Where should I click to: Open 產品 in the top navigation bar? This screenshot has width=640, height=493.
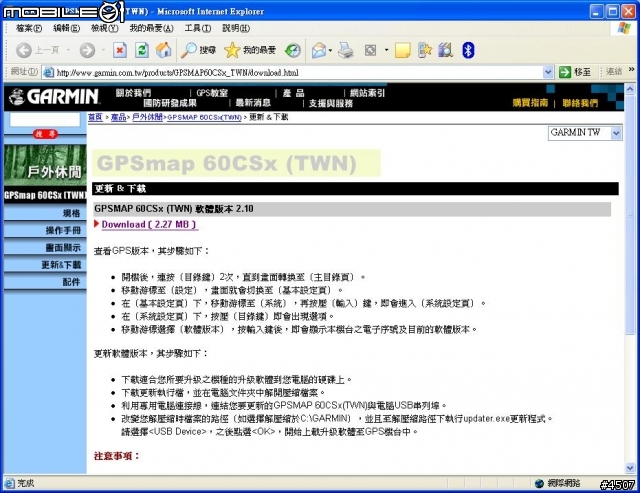(x=293, y=93)
